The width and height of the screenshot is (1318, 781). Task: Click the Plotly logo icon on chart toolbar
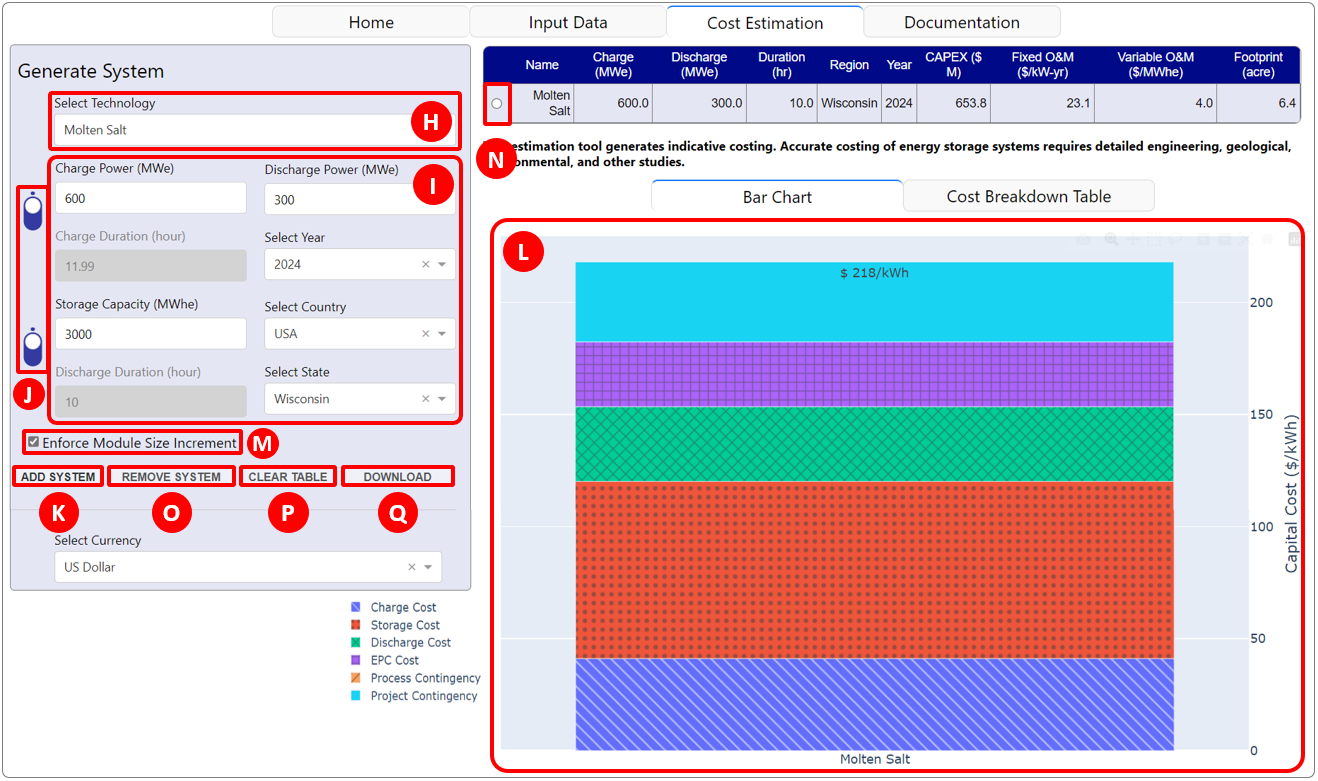coord(1294,240)
